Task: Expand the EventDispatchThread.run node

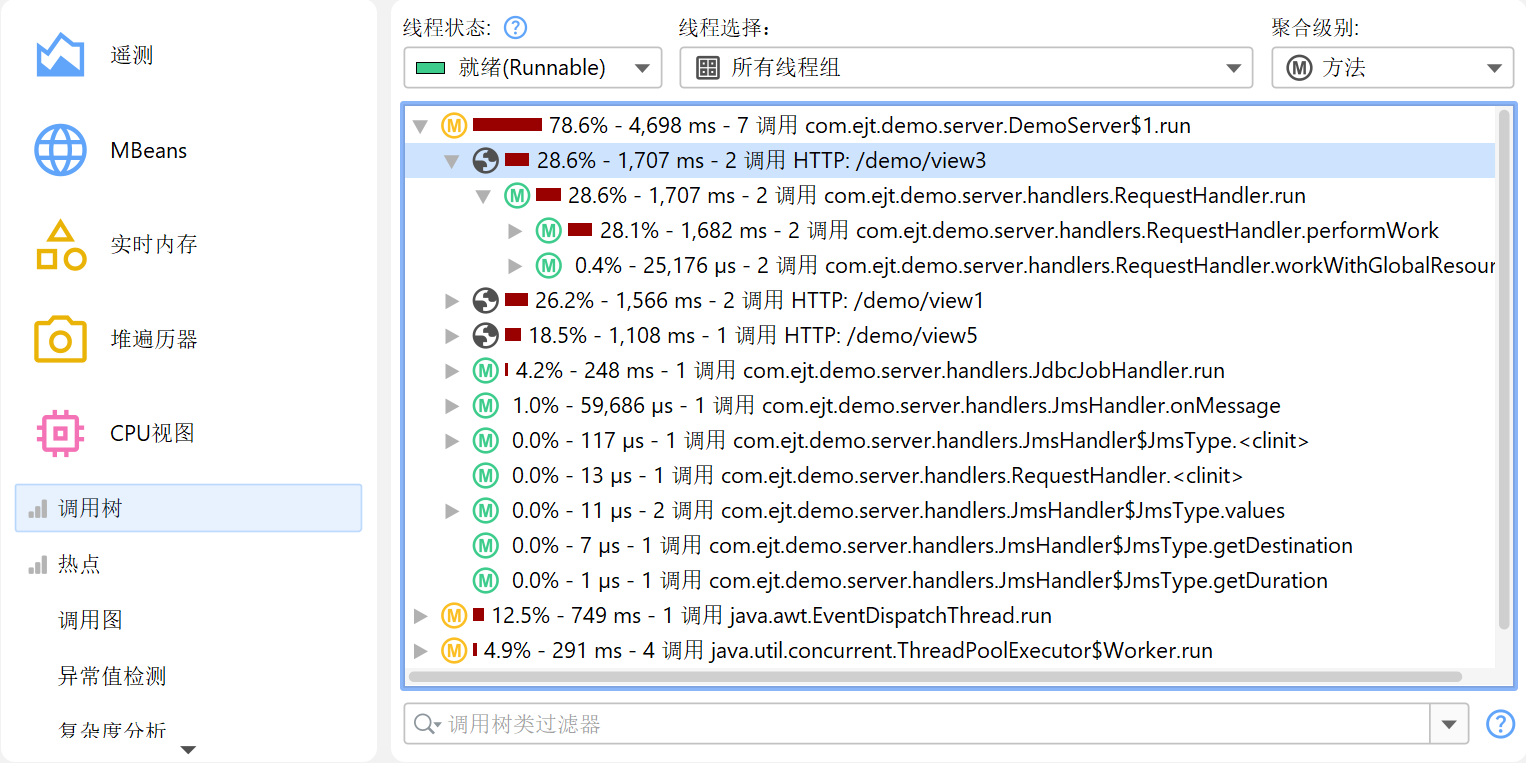Action: (x=422, y=616)
